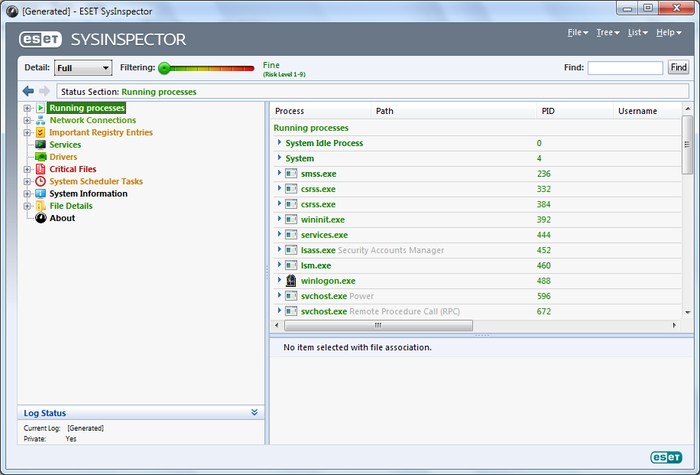Click the red end of filtering slider

coord(248,68)
